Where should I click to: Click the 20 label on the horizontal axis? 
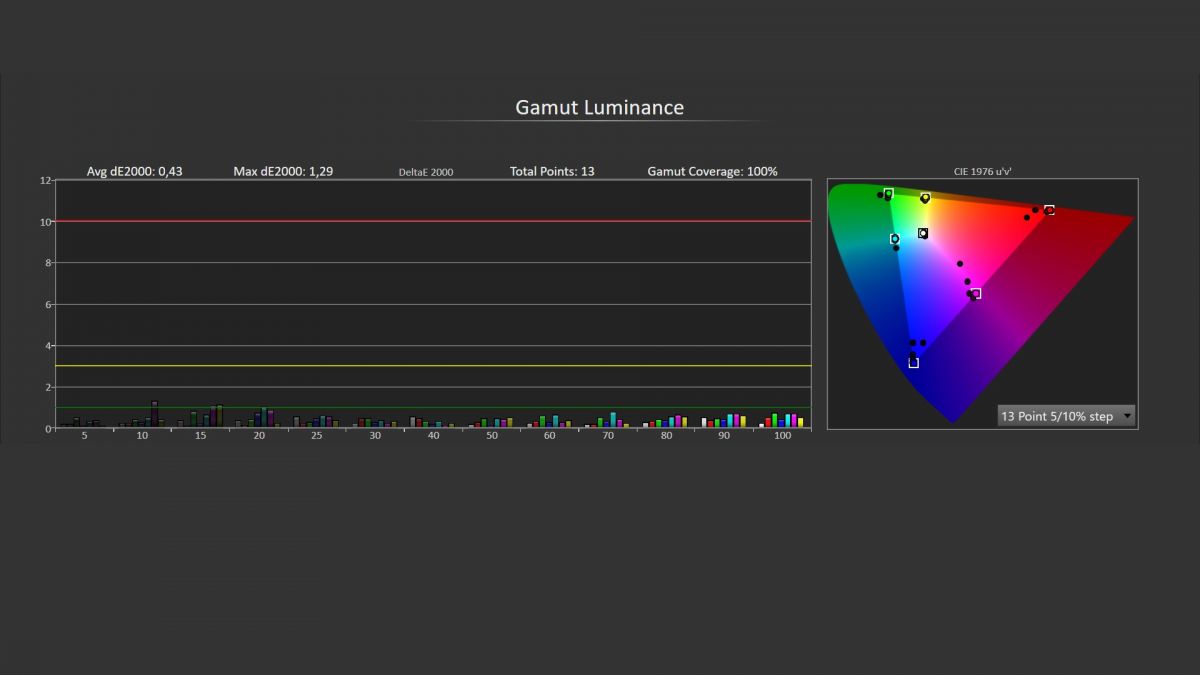(259, 437)
